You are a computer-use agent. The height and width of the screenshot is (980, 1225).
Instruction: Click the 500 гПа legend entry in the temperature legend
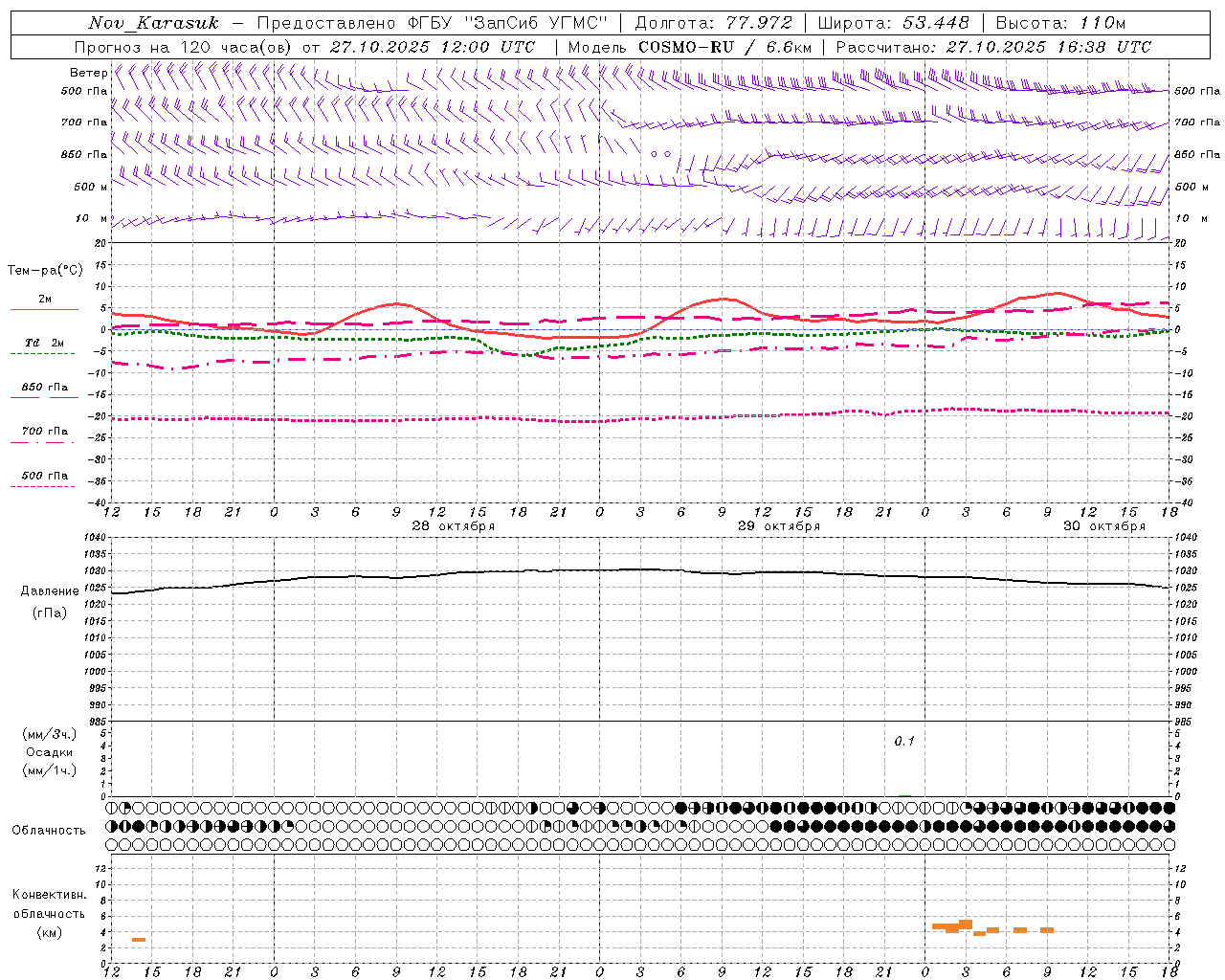[x=45, y=475]
